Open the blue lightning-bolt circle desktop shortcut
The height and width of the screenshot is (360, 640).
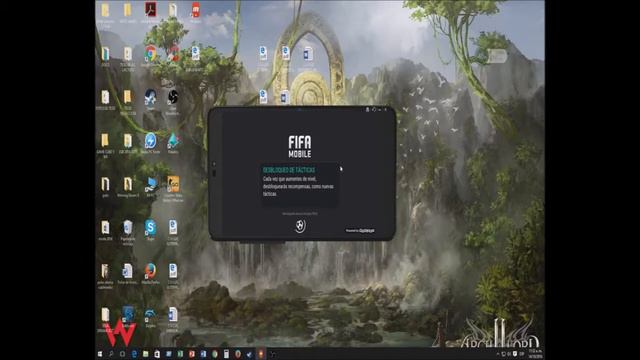pyautogui.click(x=150, y=140)
